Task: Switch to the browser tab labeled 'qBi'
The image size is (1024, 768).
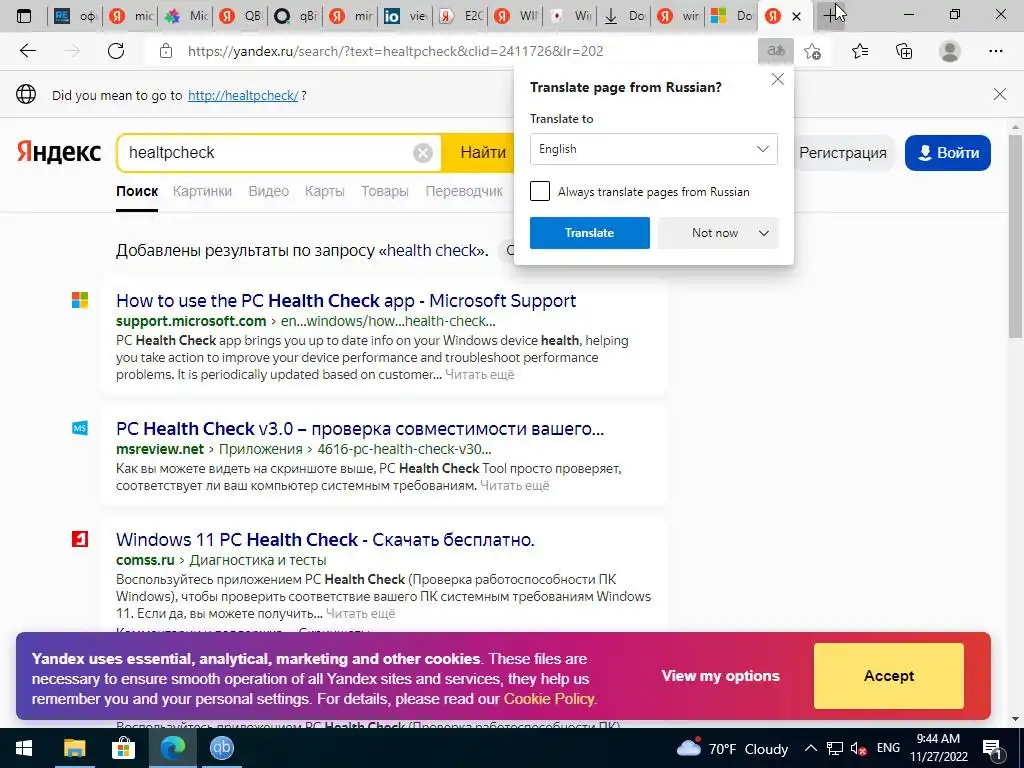Action: click(295, 16)
